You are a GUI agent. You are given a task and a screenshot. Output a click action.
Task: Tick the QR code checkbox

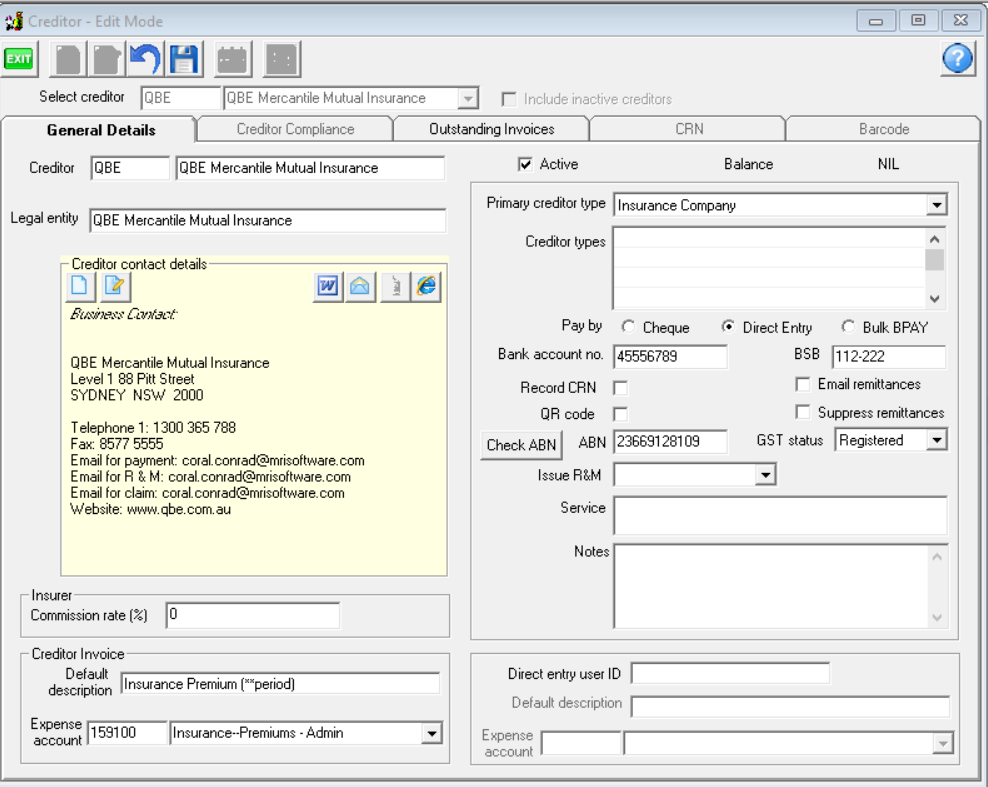pos(621,415)
